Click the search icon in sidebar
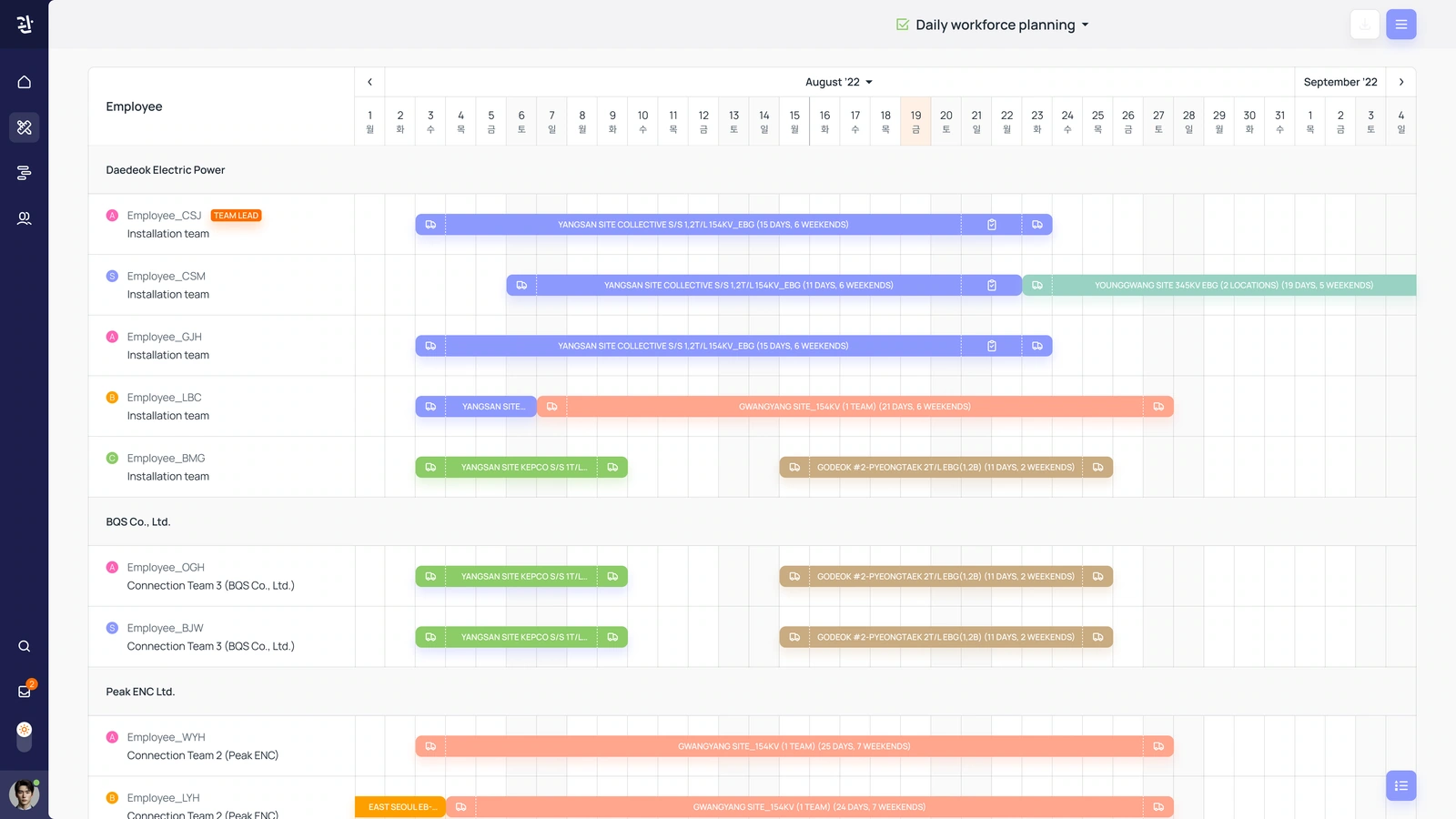 click(25, 646)
